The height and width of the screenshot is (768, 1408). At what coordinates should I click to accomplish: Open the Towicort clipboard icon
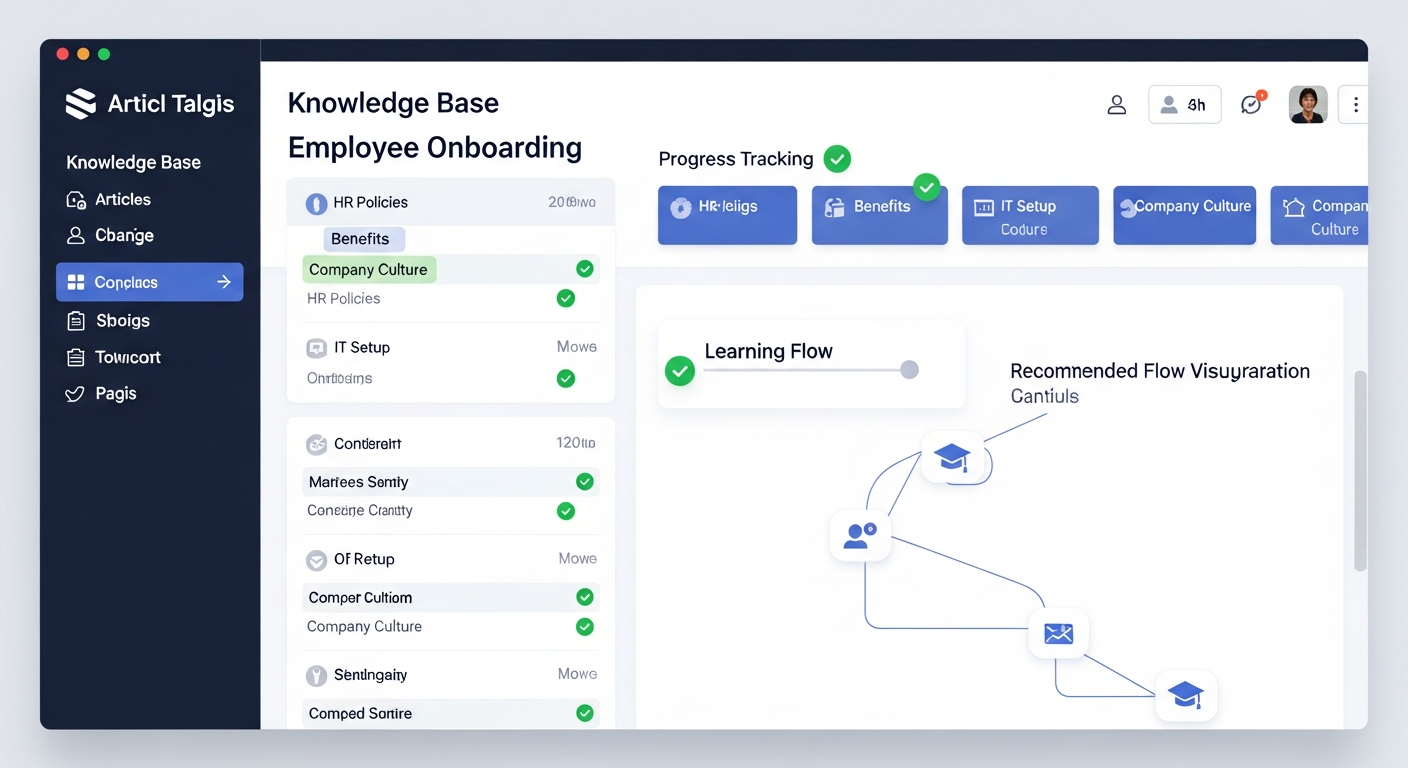coord(78,357)
